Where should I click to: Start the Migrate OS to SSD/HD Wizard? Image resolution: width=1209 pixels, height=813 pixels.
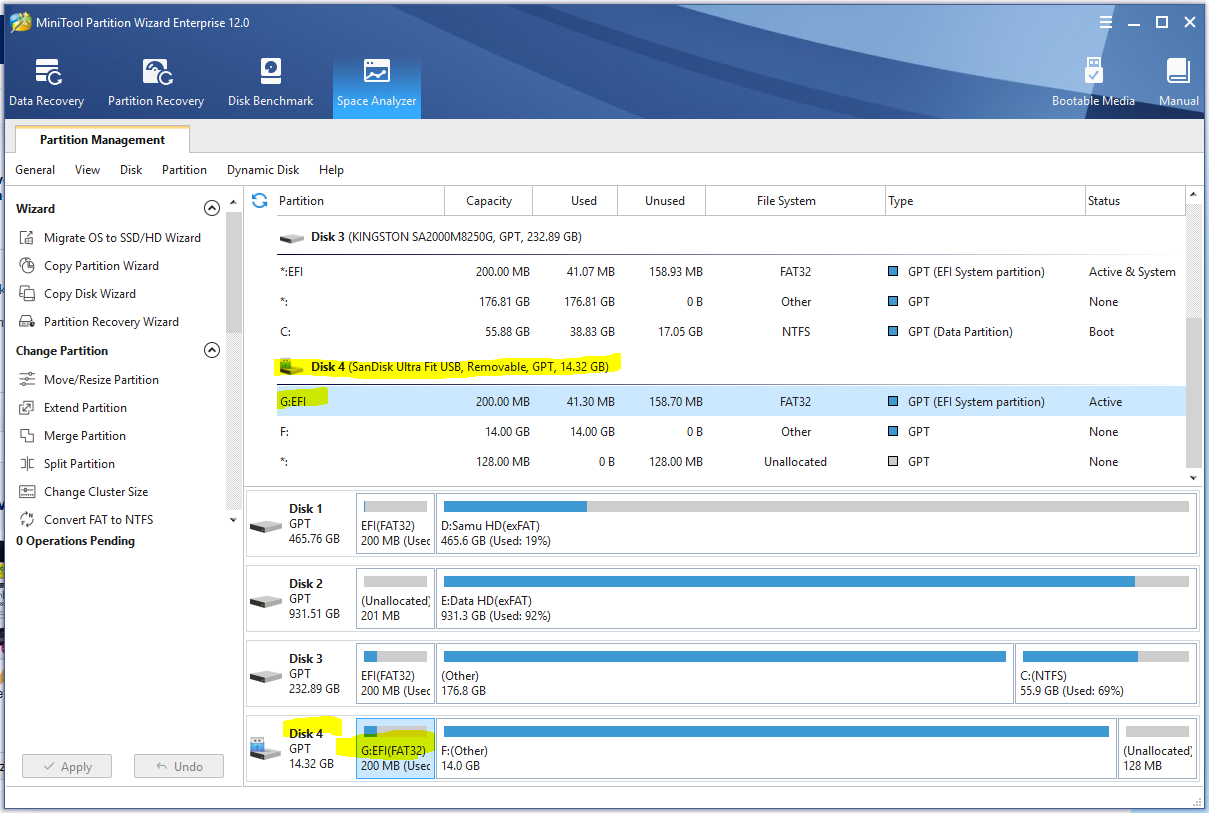[x=109, y=238]
